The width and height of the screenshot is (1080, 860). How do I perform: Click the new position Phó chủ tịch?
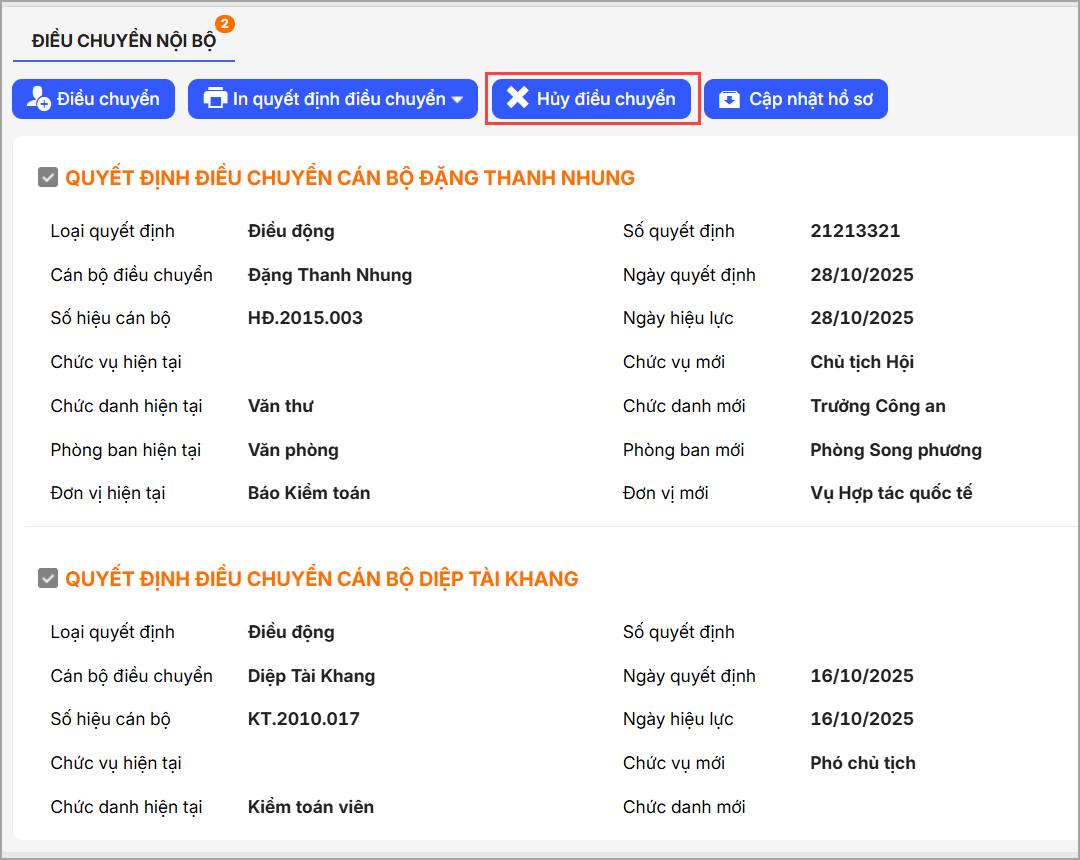click(x=862, y=763)
